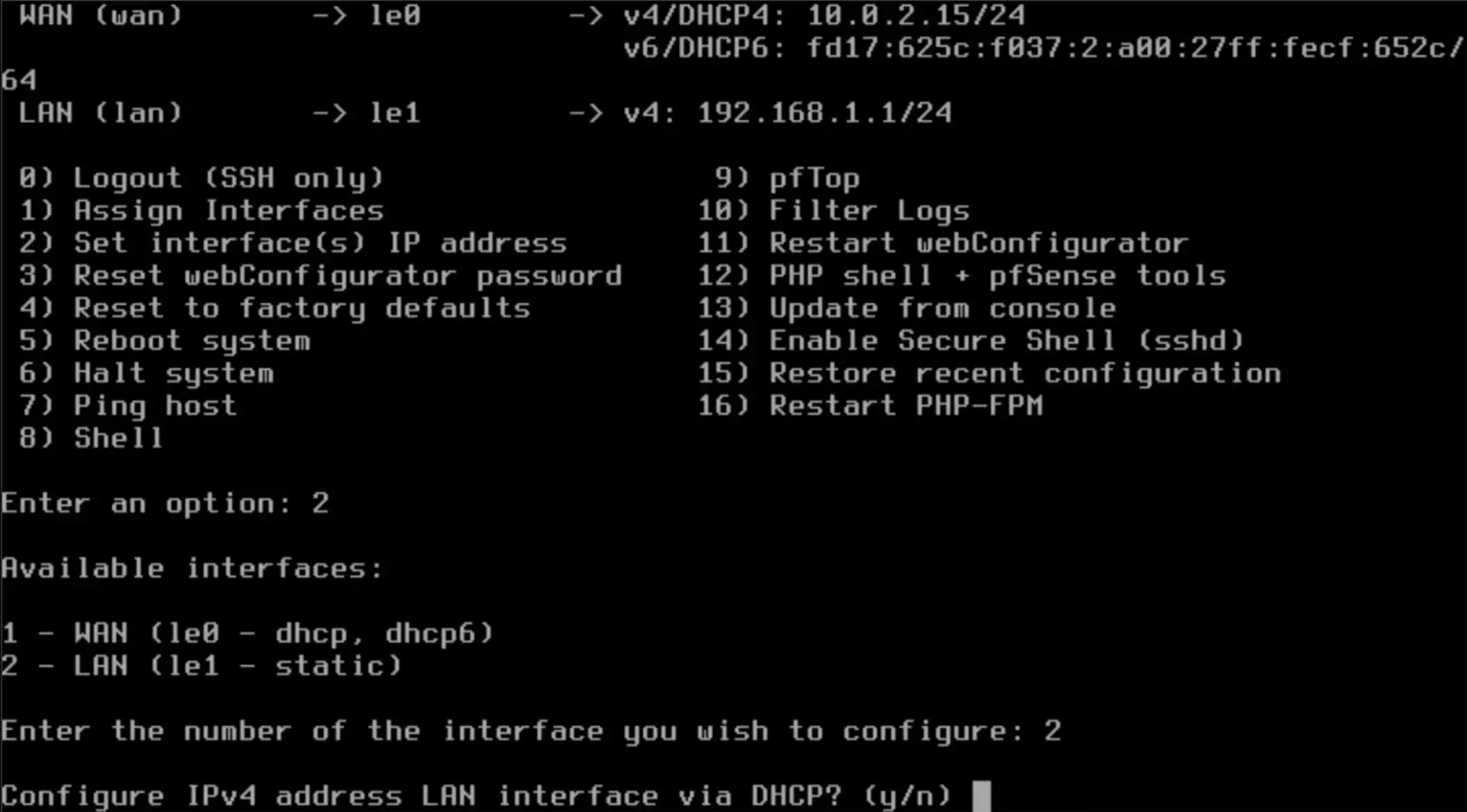Click the 'Assign Interfaces' menu option

(x=228, y=210)
